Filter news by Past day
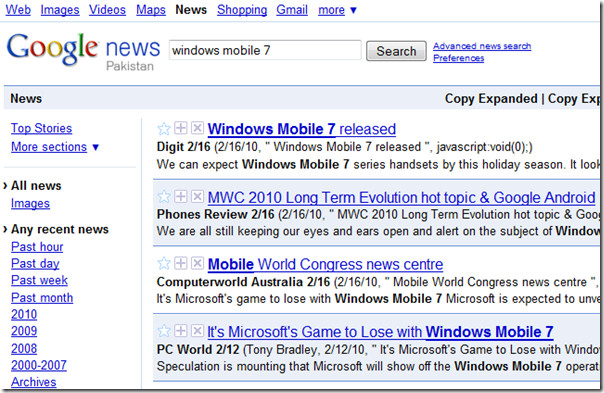 coord(35,264)
